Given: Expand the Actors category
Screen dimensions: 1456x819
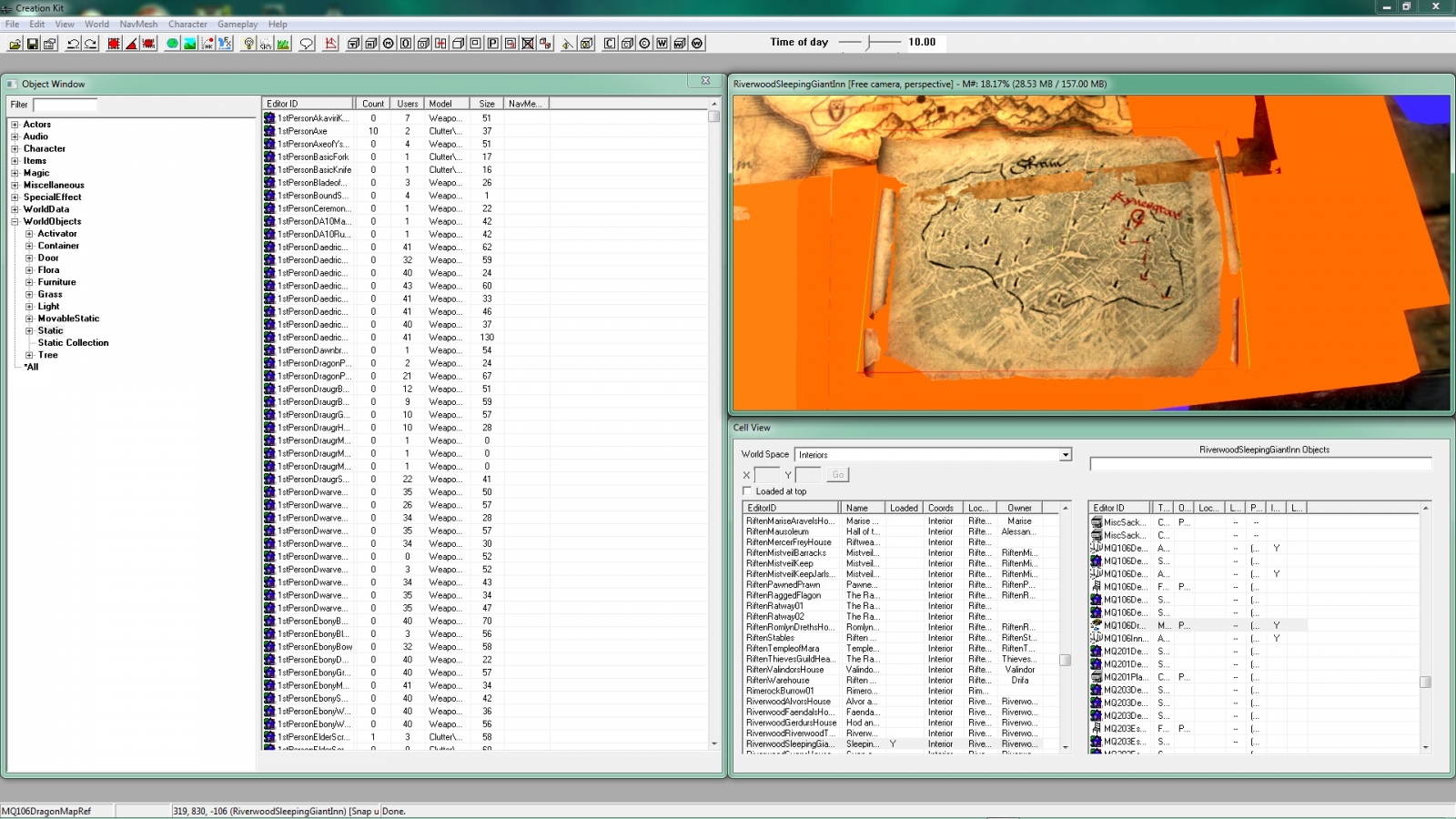Looking at the screenshot, I should (x=15, y=124).
